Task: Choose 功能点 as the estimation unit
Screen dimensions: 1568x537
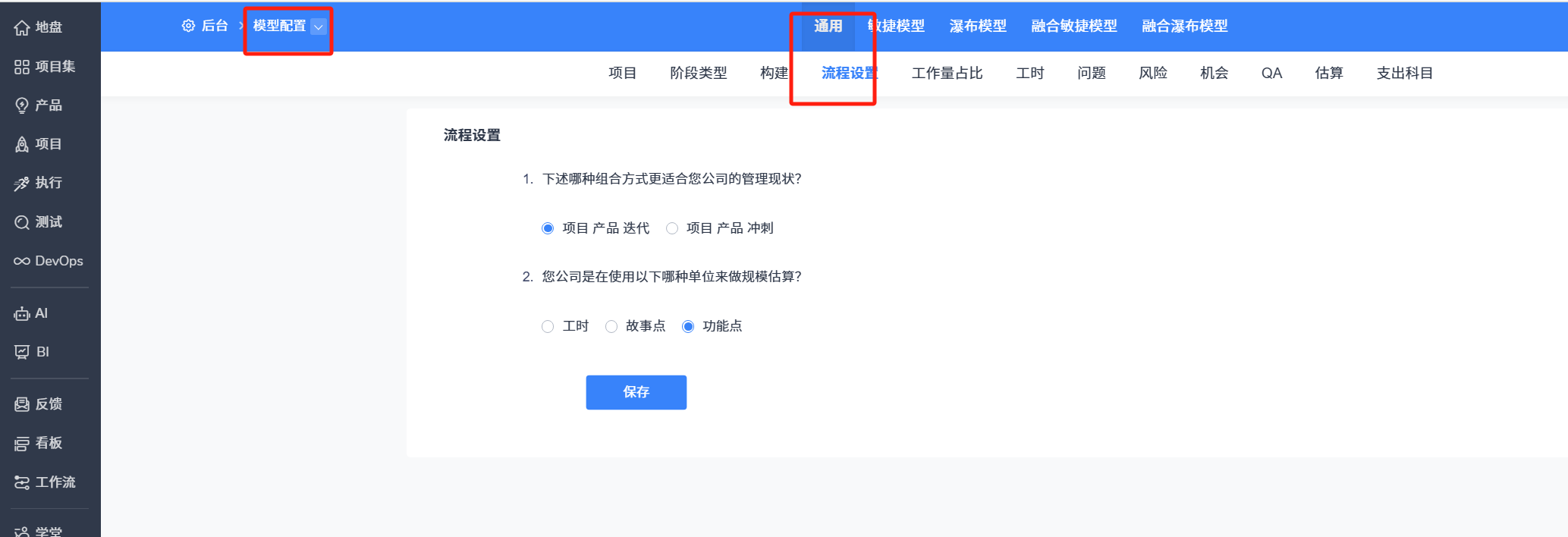Action: click(x=688, y=326)
